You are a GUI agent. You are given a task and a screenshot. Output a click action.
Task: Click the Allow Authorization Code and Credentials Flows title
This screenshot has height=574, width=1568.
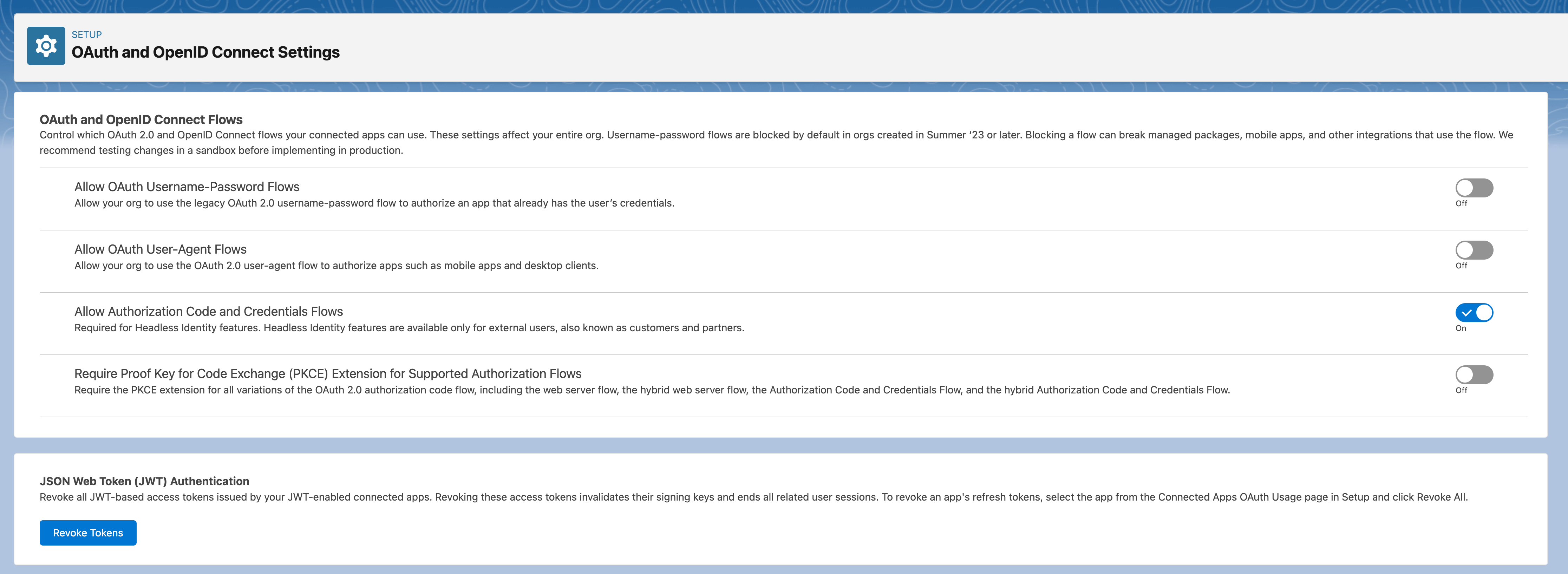209,311
